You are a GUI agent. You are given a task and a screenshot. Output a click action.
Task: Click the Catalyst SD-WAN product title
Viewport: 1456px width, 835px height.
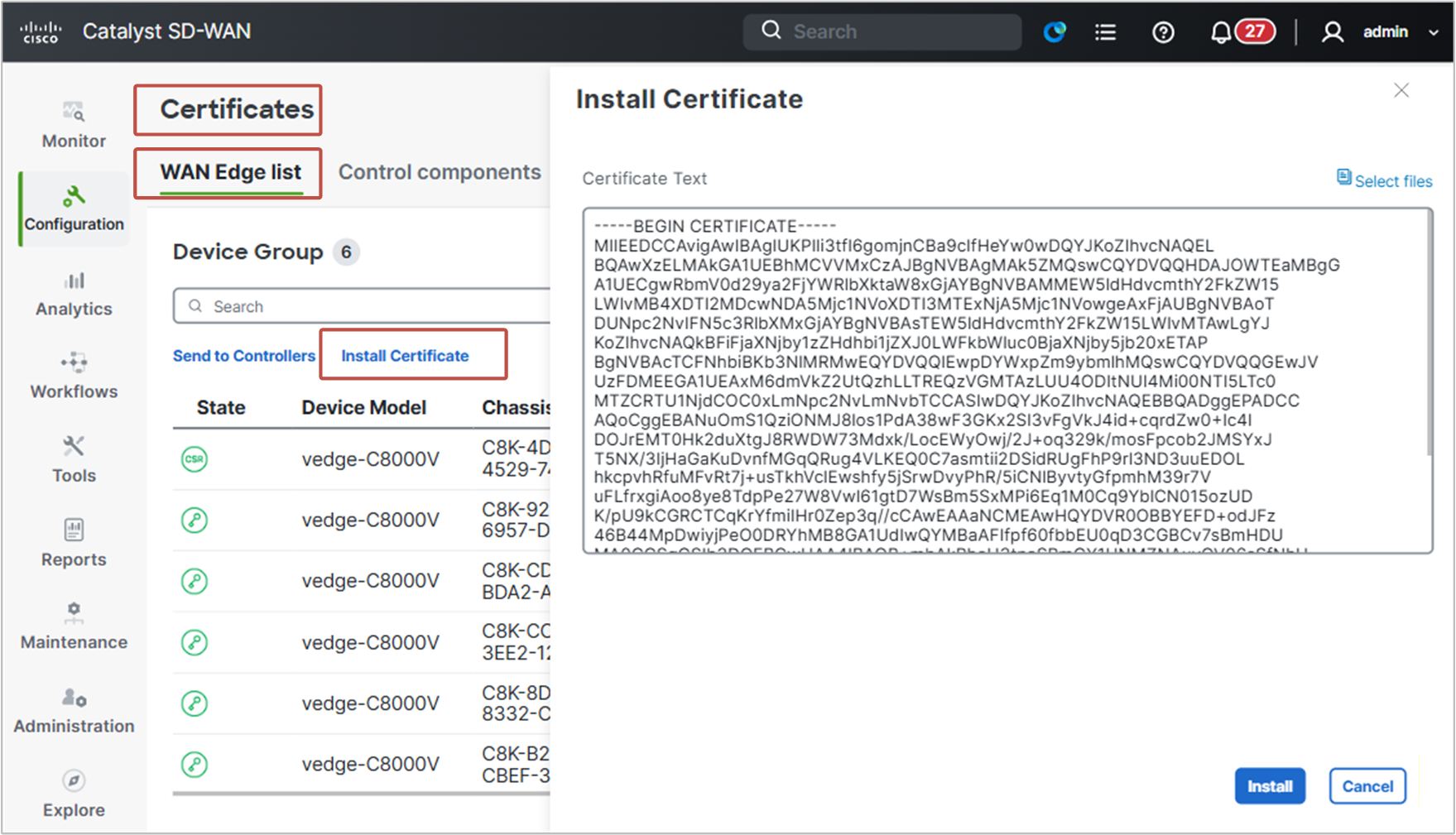(x=166, y=31)
